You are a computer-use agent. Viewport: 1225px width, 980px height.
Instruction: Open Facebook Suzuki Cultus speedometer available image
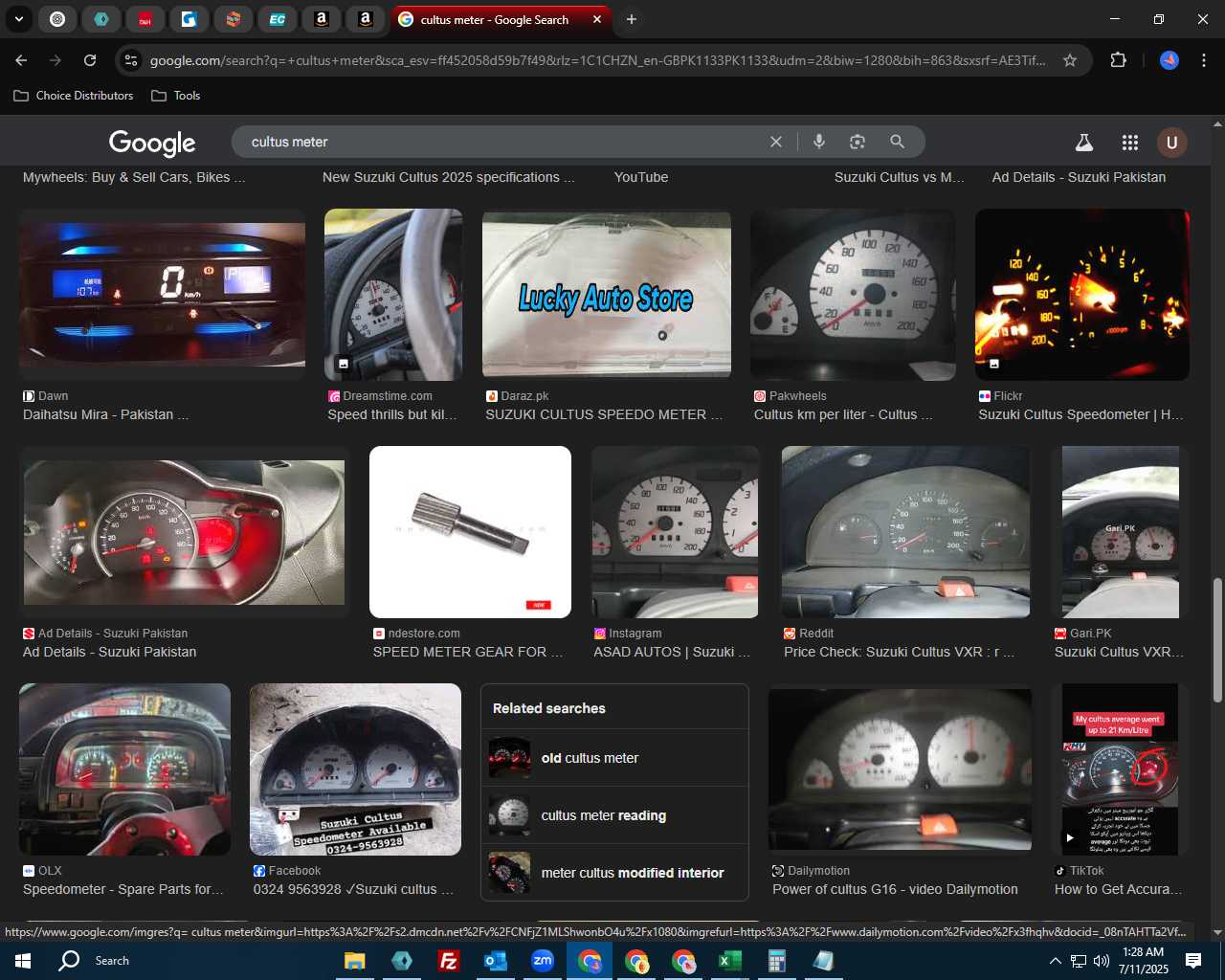click(x=355, y=769)
